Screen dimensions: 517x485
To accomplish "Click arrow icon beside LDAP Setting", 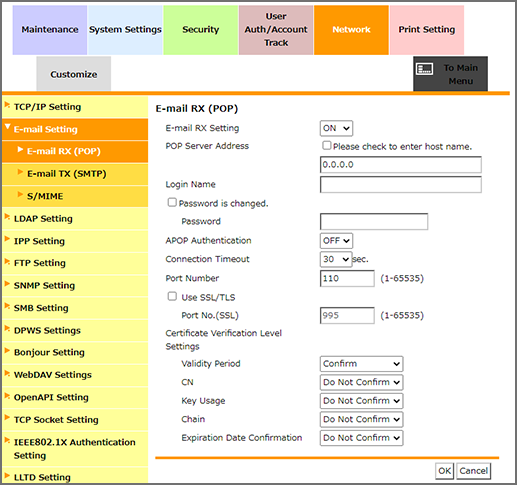I will 7,217.
